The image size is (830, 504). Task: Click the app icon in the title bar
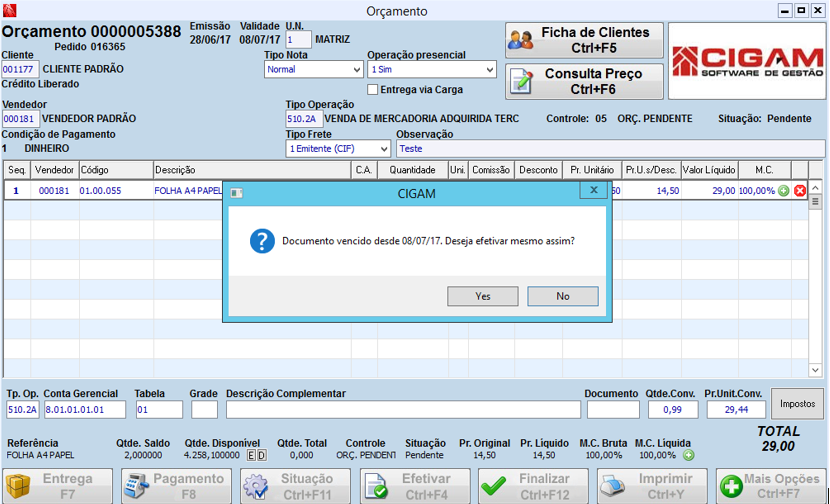click(x=10, y=10)
